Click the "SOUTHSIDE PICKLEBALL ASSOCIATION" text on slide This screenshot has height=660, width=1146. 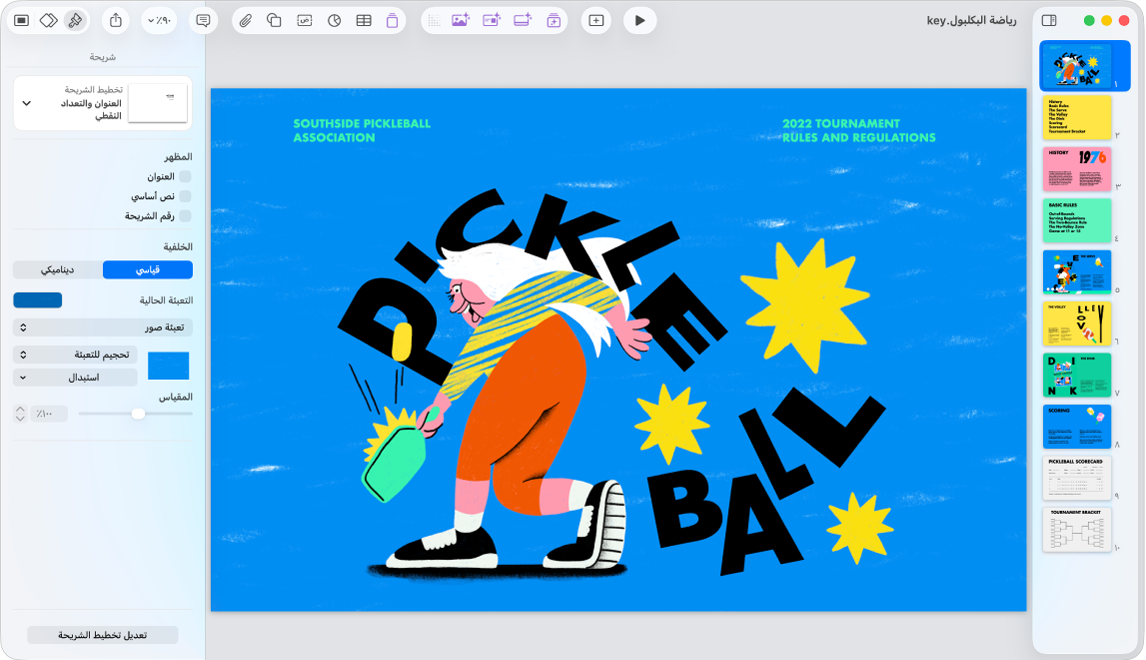click(362, 130)
